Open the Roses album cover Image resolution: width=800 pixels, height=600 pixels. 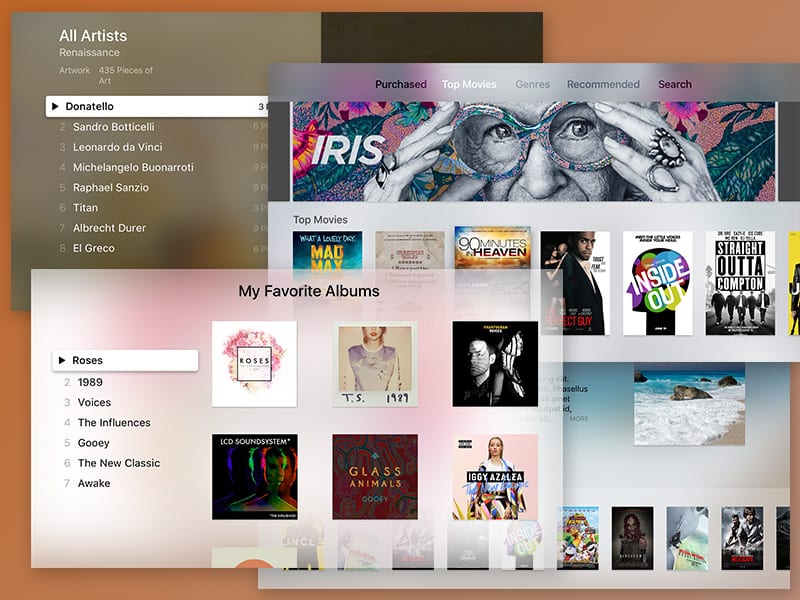point(255,364)
